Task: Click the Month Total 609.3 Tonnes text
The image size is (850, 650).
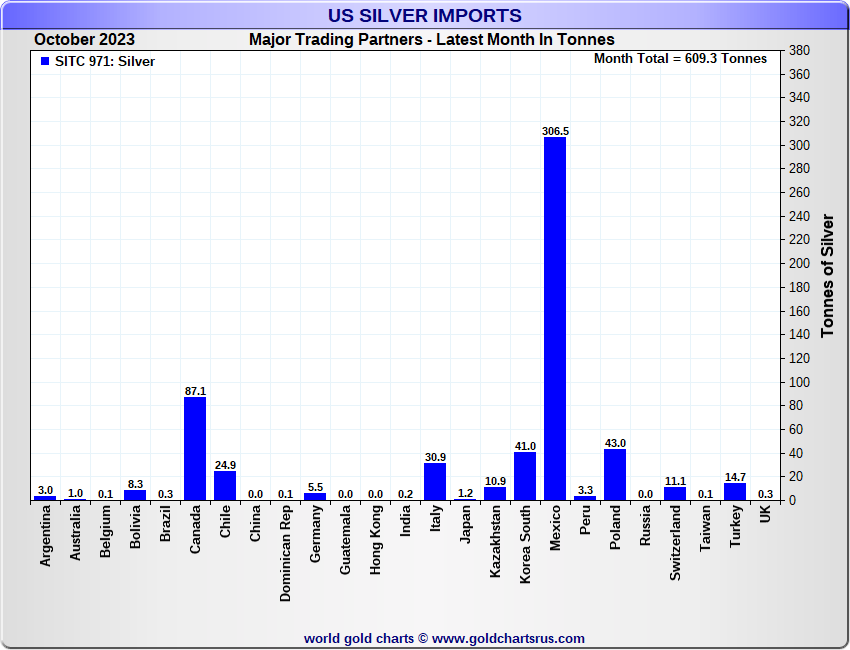Action: tap(680, 59)
